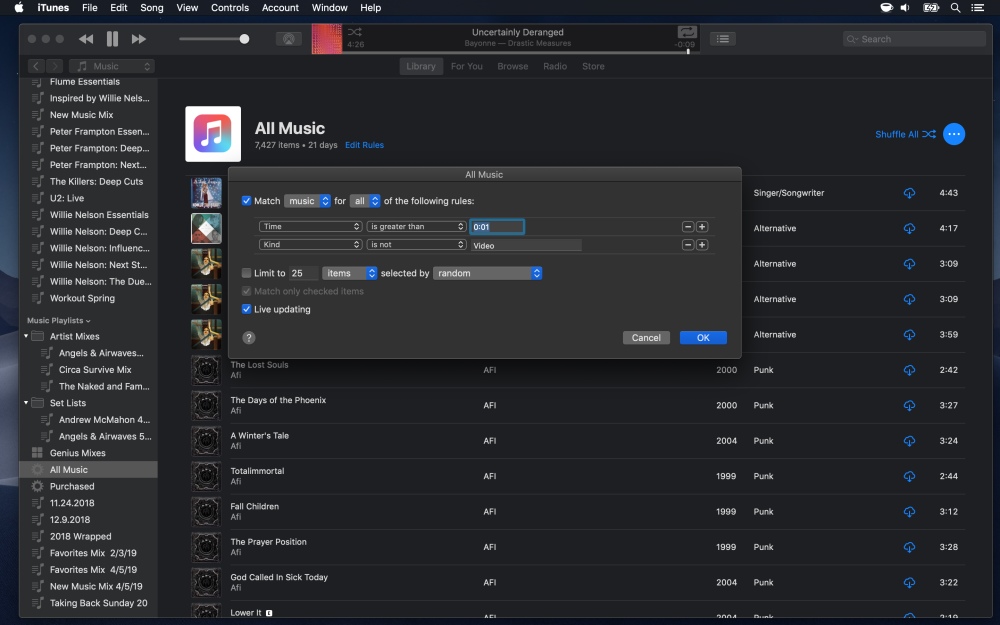Download The Lost Souls from iCloud
Viewport: 1000px width, 625px height.
pyautogui.click(x=909, y=370)
